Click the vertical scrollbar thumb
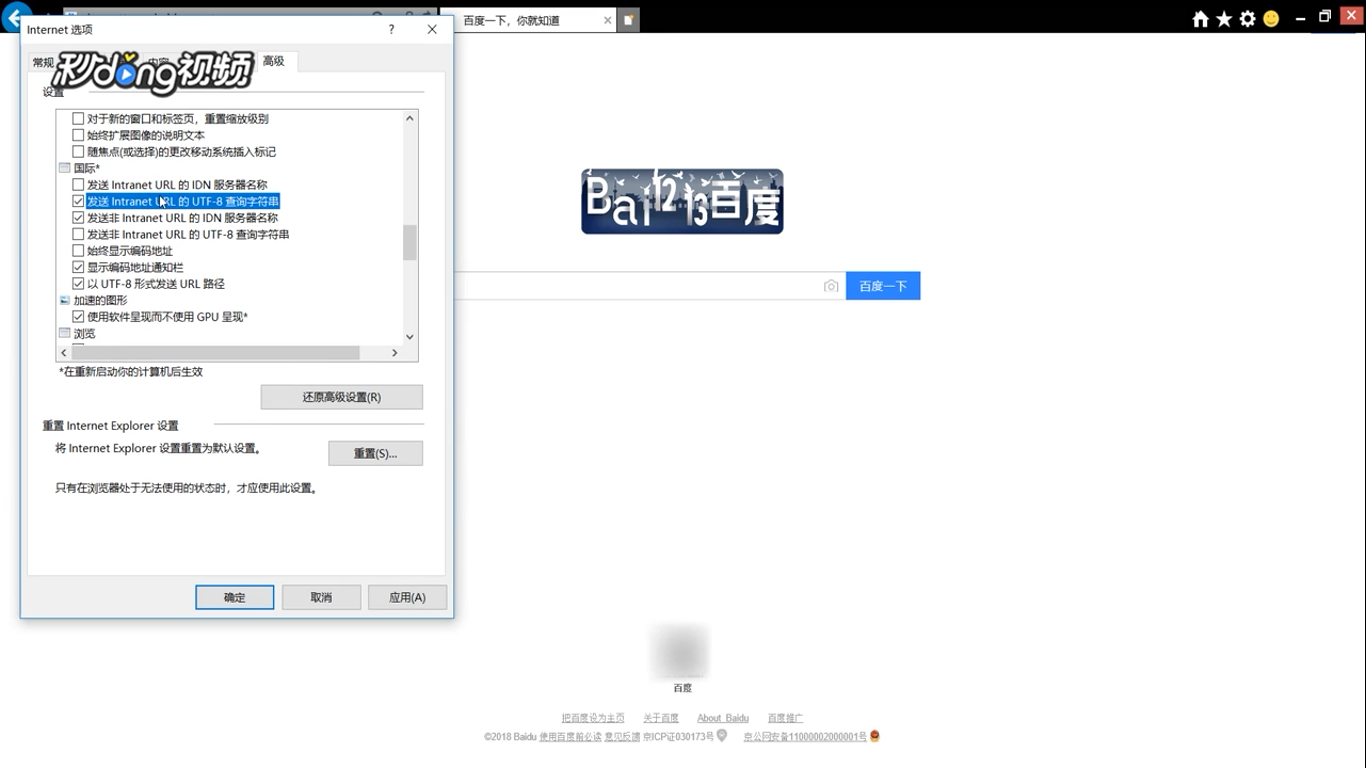 coord(410,242)
